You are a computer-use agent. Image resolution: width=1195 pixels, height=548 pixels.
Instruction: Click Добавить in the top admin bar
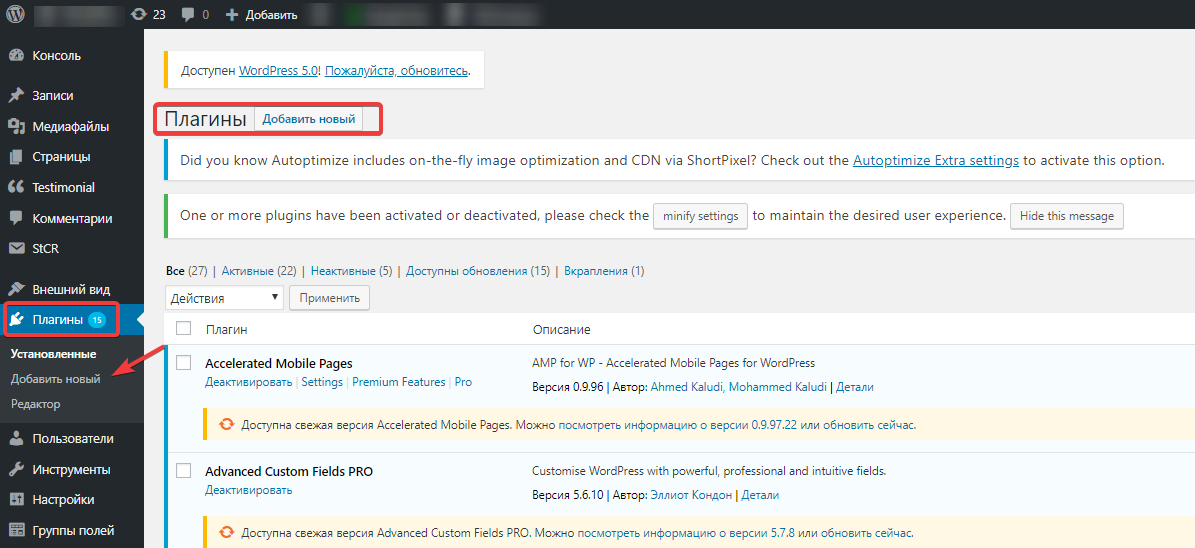coord(271,14)
